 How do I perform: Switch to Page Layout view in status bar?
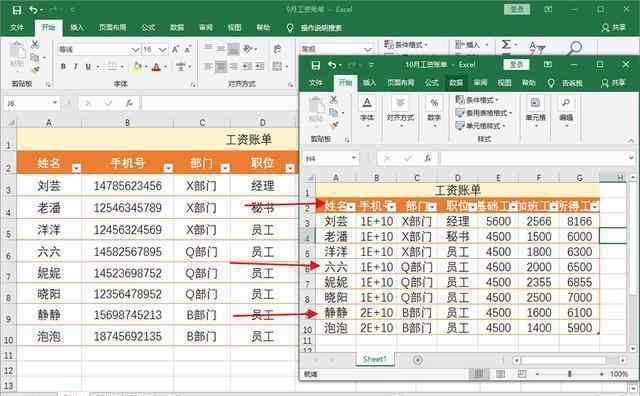click(500, 374)
